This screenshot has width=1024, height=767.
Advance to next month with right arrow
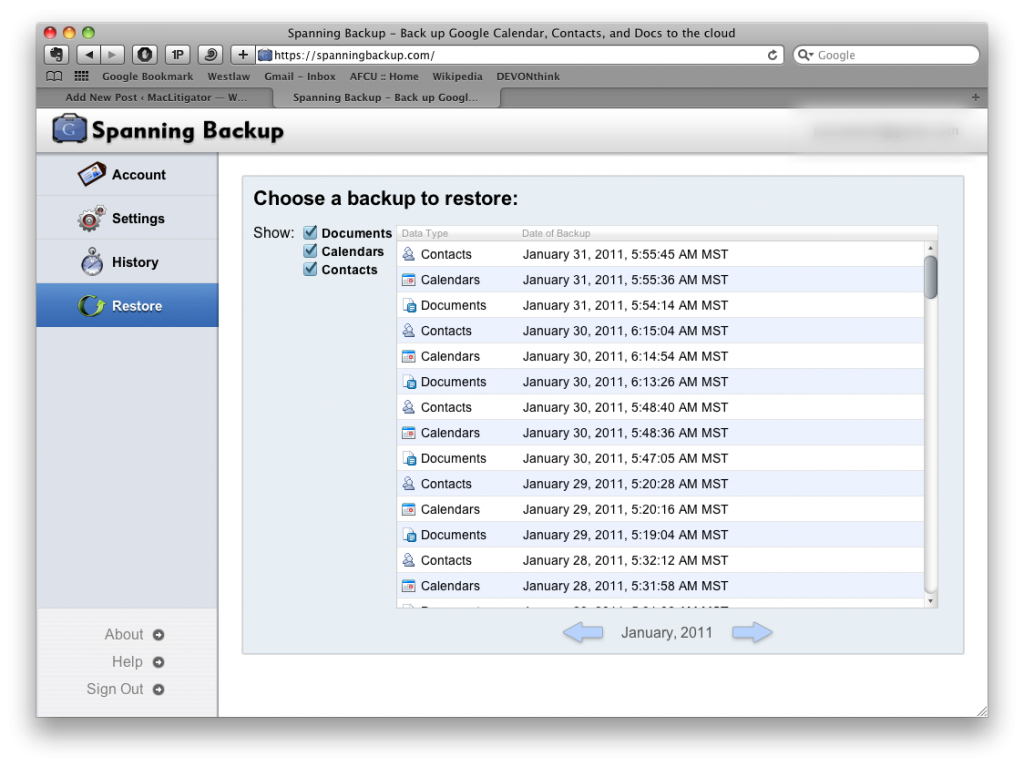[752, 632]
